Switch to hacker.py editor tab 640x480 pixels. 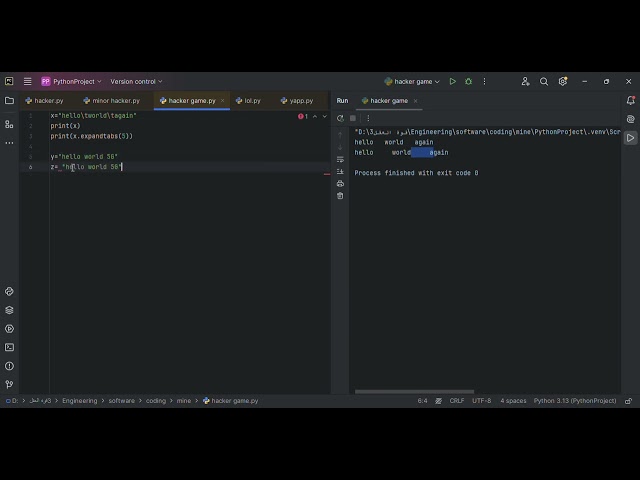point(44,101)
